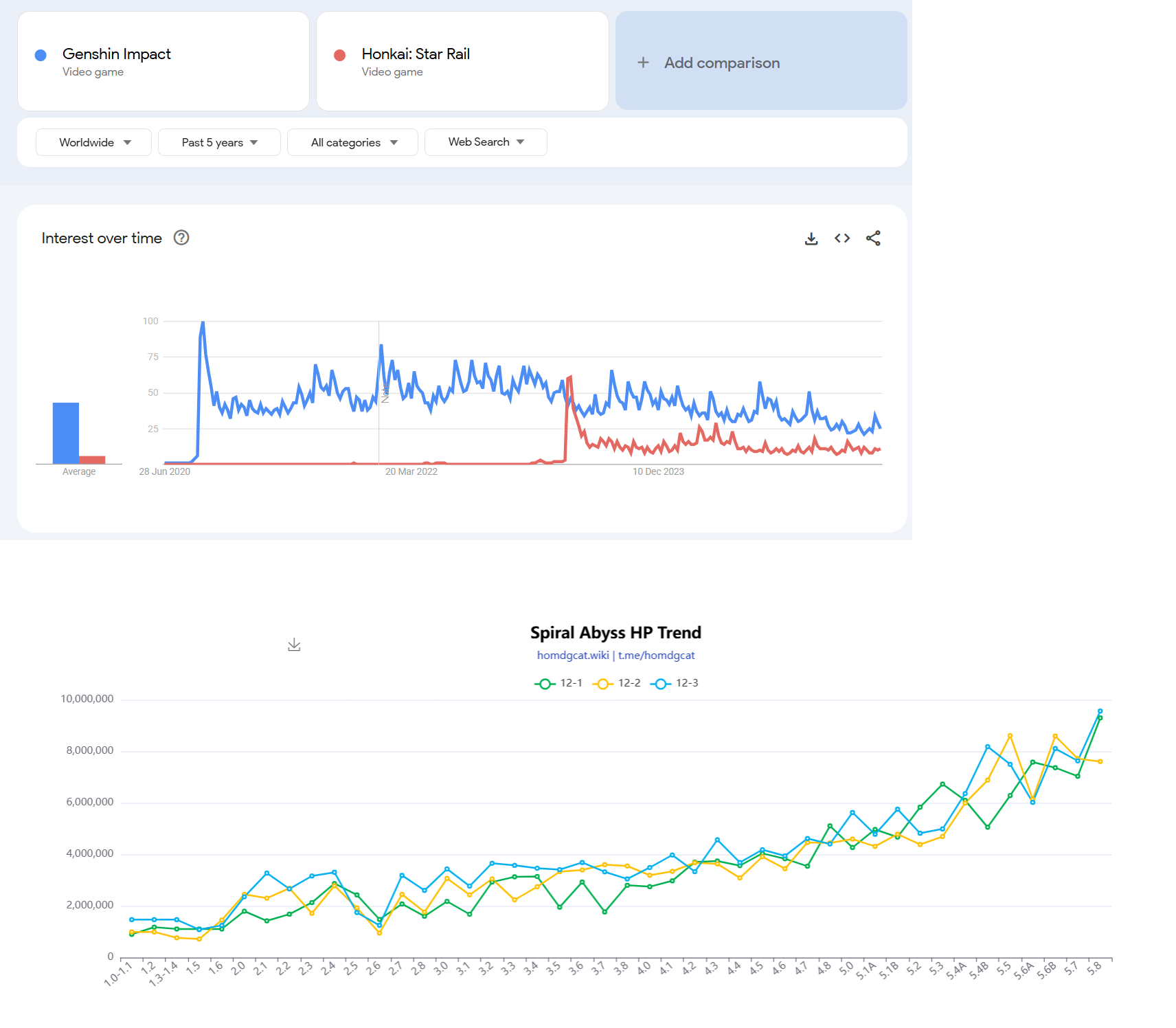Click the plus icon in Add comparison
Screen dimensions: 1176x1028
(x=643, y=63)
